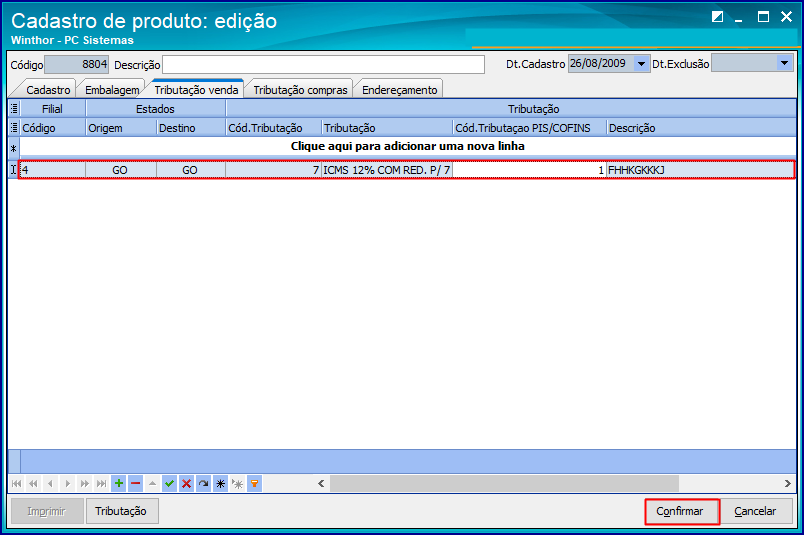Sort by Cód.Tributação column header
Screen dimensions: 804x535
click(x=273, y=128)
